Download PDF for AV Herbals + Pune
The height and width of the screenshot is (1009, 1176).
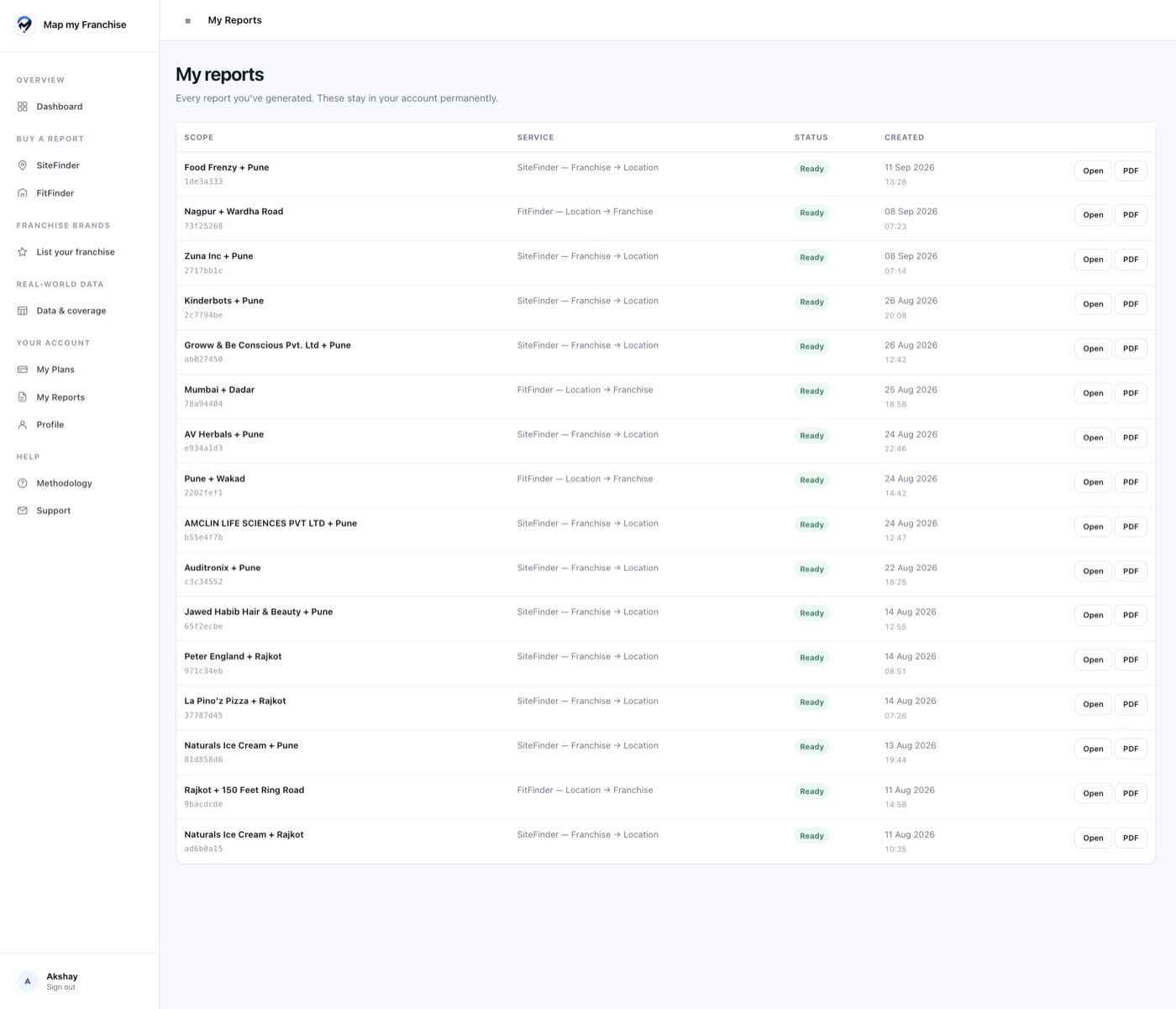(1131, 438)
